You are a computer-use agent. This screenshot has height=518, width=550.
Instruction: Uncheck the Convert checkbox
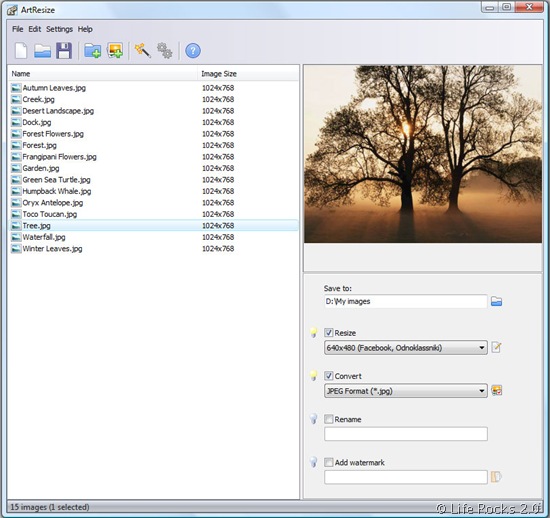click(x=329, y=376)
